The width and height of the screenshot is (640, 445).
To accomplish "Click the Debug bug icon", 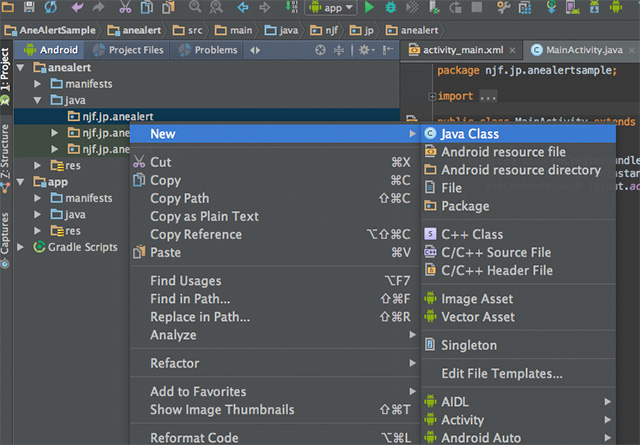I will tap(391, 7).
